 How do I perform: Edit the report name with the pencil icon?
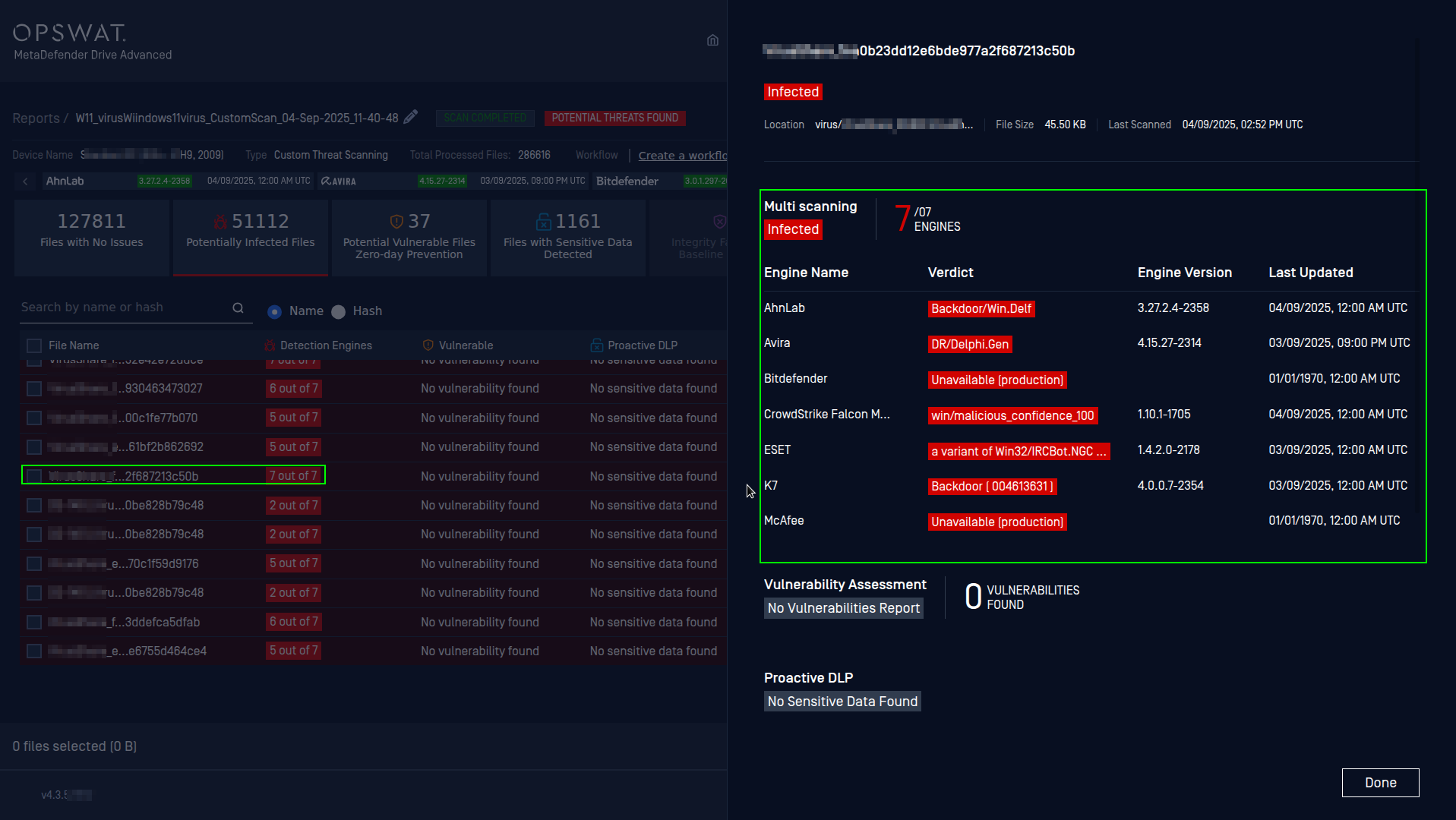411,117
